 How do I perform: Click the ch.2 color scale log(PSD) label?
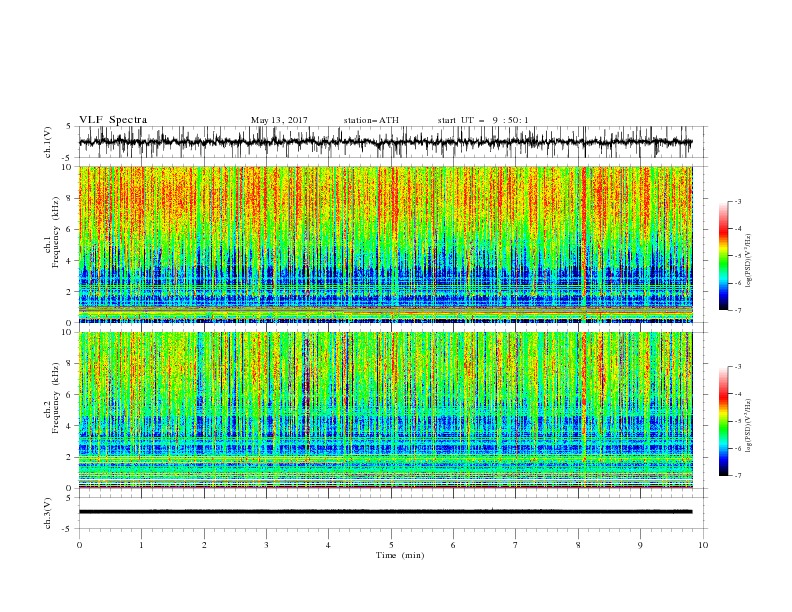[x=748, y=425]
